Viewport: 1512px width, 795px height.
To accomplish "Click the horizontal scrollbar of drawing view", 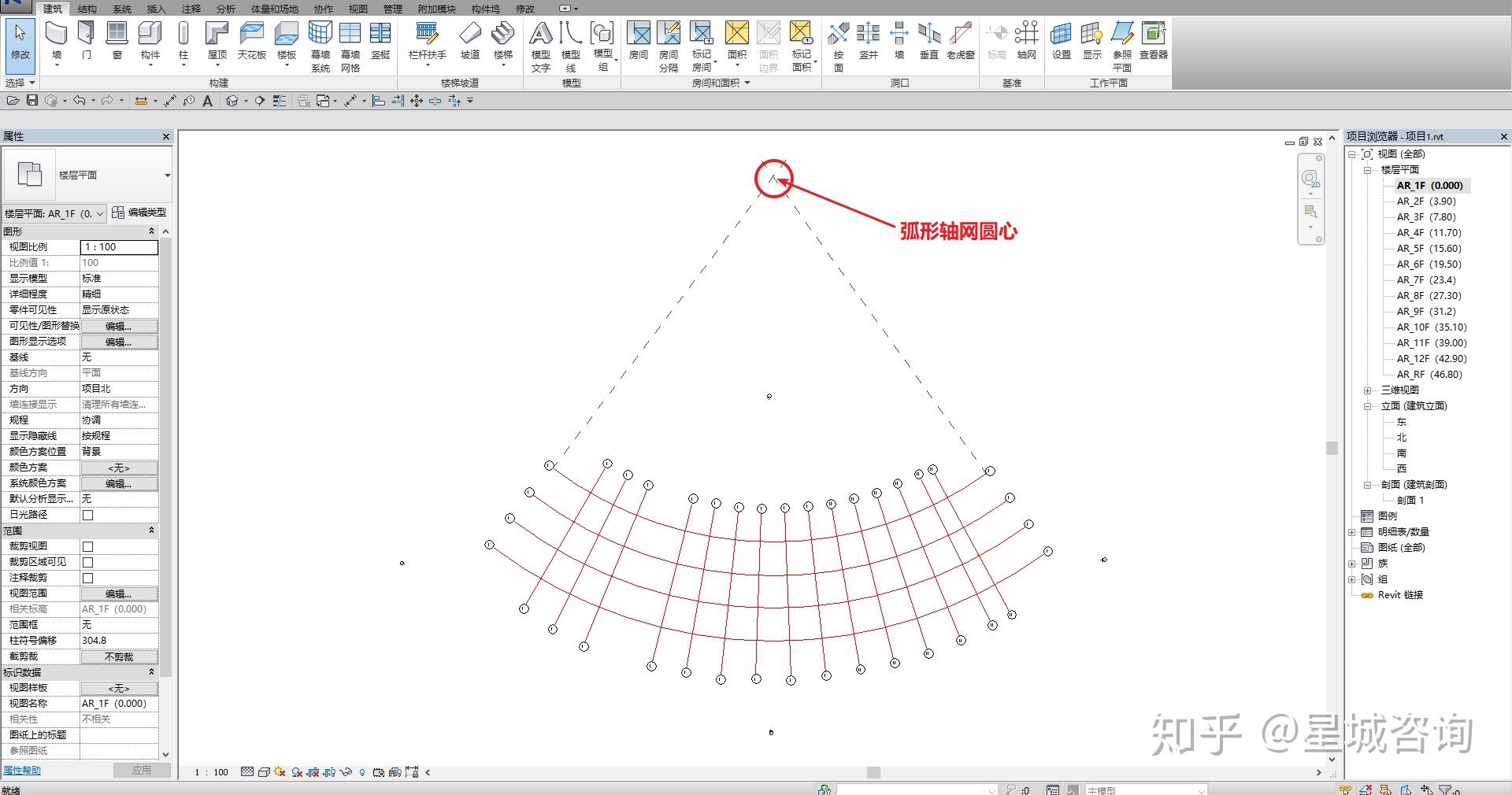I will click(873, 773).
